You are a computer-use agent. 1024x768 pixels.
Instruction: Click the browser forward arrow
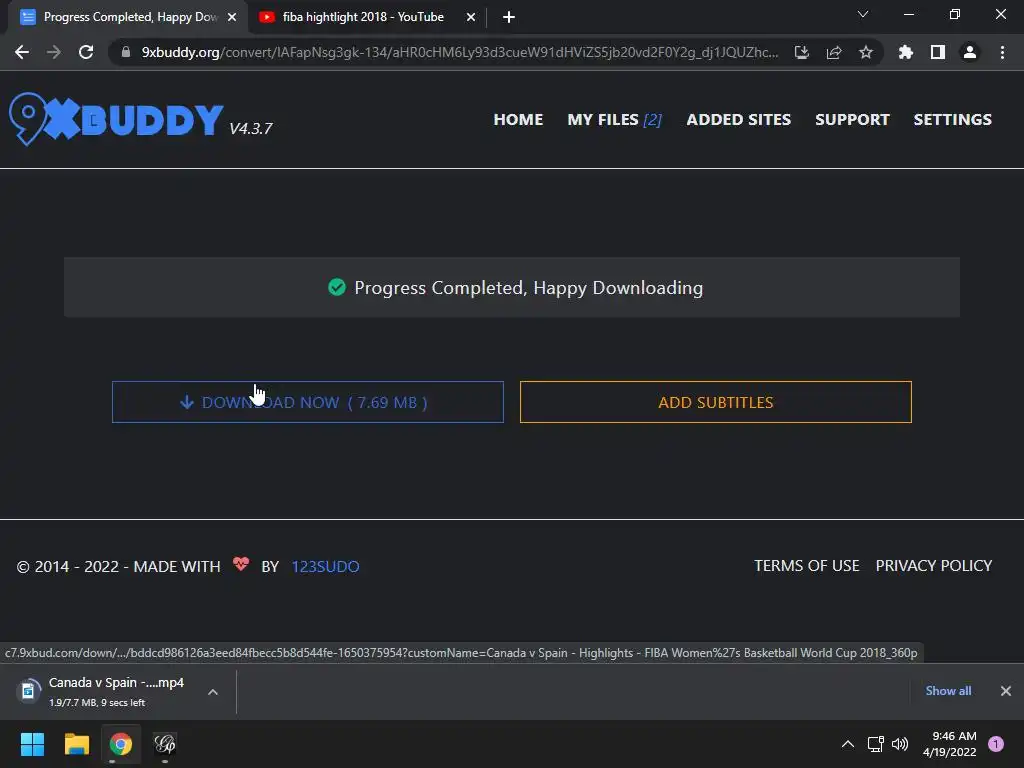54,52
